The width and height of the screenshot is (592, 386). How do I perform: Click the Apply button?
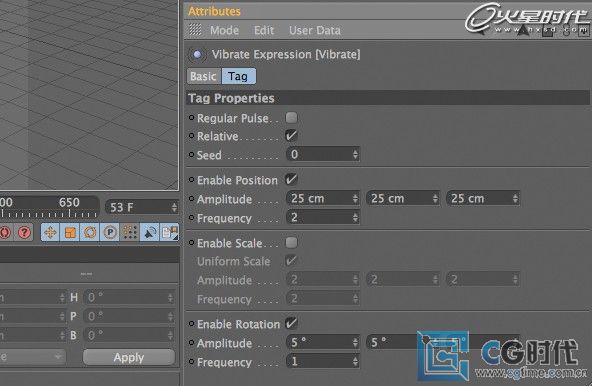click(129, 357)
